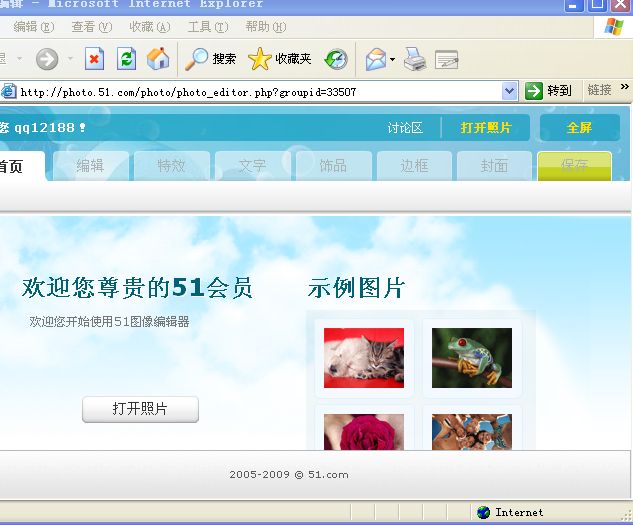This screenshot has width=633, height=525.
Task: Click the white 打开照片 button
Action: pyautogui.click(x=140, y=409)
